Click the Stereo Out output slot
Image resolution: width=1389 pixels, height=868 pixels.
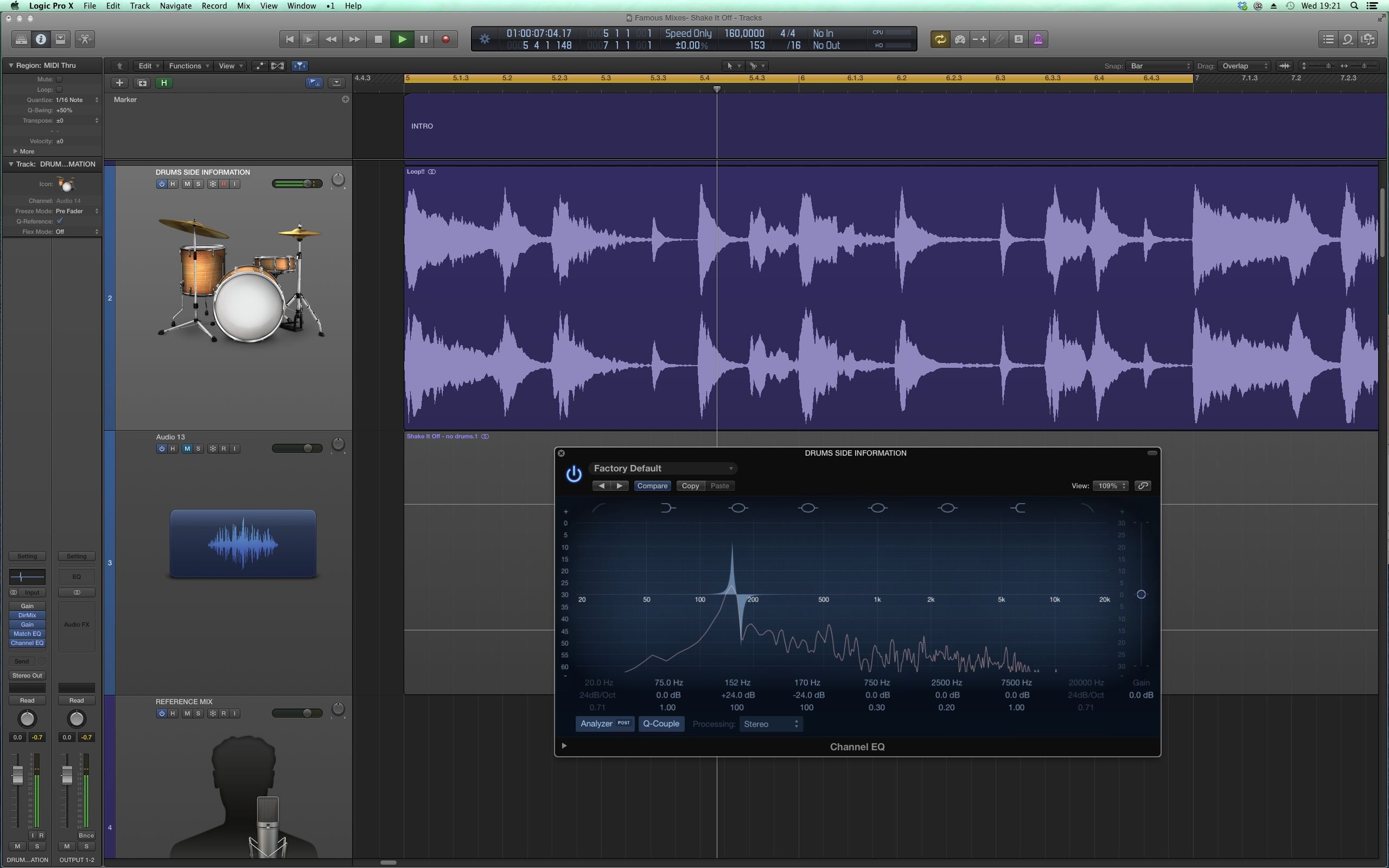pyautogui.click(x=27, y=676)
